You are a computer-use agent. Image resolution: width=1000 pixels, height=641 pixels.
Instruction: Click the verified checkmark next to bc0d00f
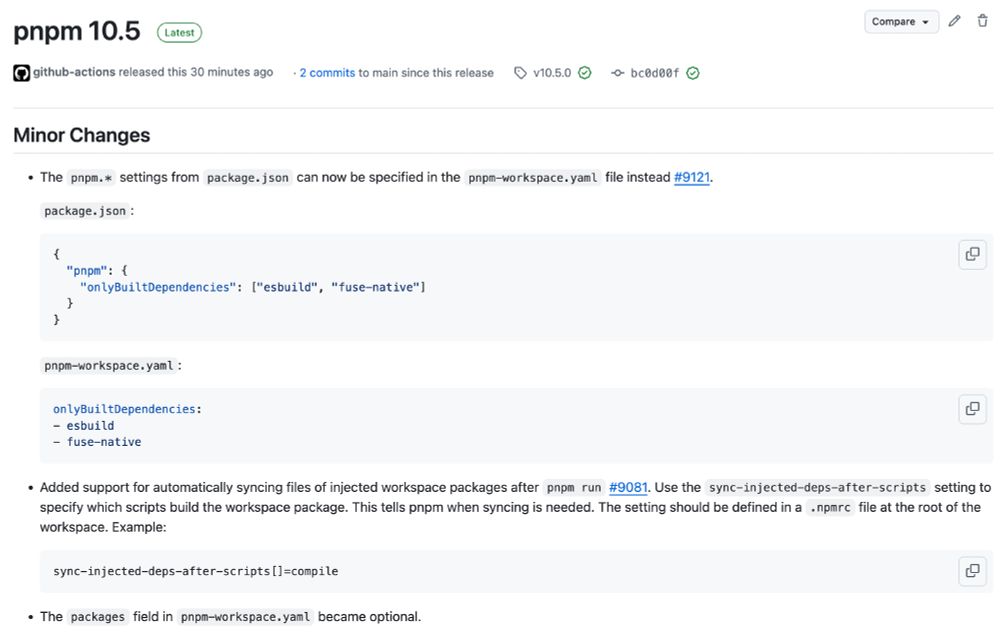pos(693,73)
